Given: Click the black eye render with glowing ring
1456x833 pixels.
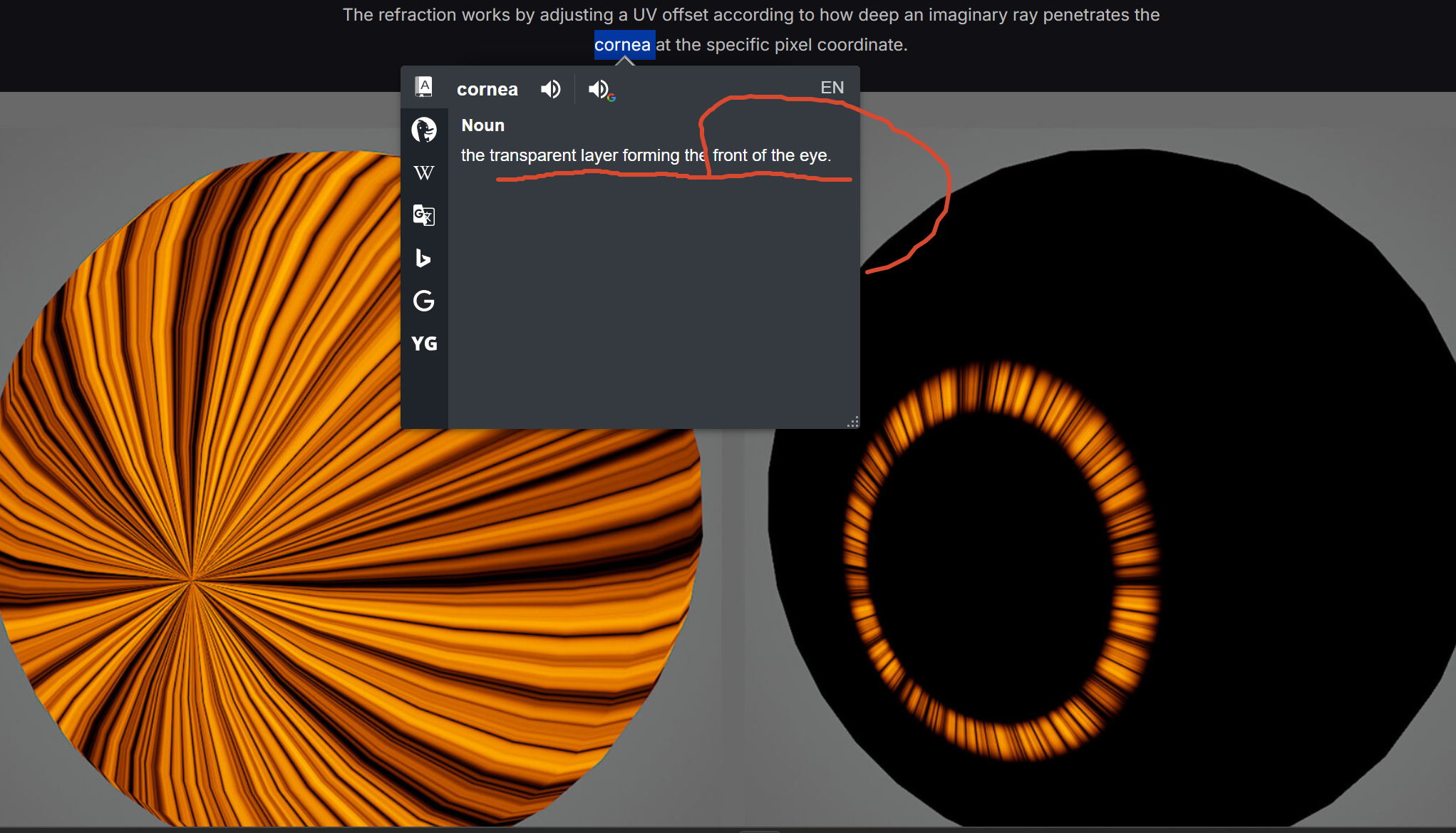Looking at the screenshot, I should point(1112,488).
